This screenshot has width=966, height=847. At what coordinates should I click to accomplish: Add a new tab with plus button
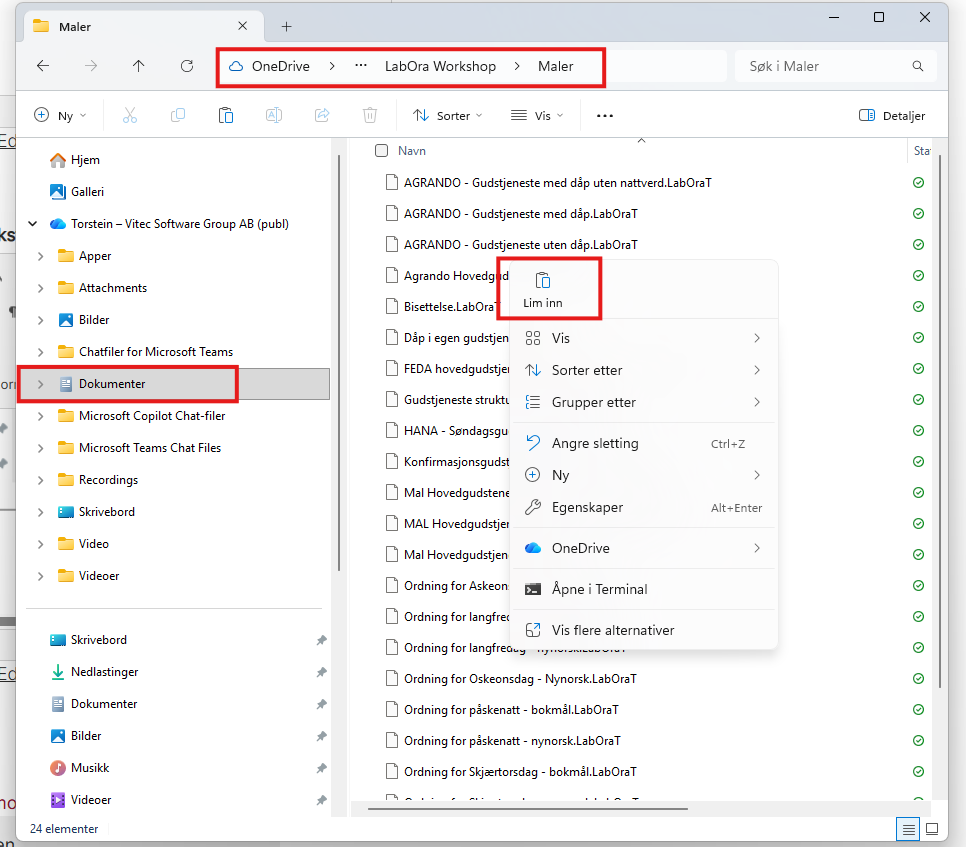286,26
